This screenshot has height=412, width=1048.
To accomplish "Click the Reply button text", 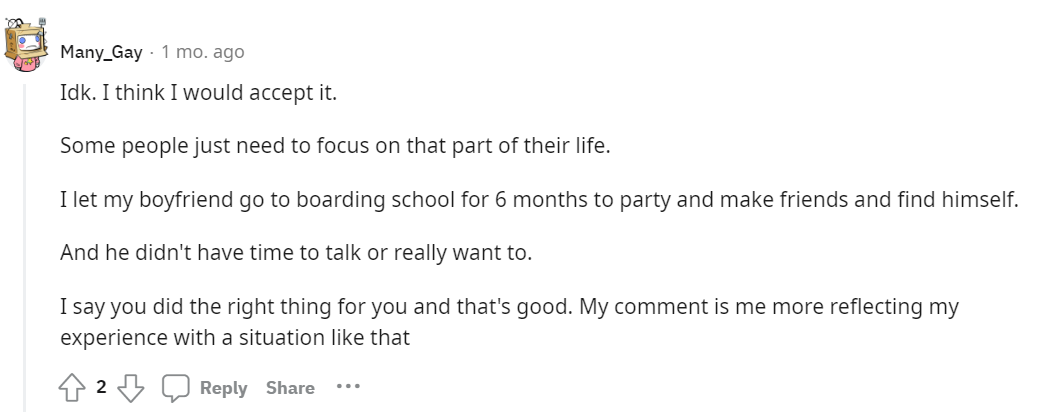I will point(223,388).
